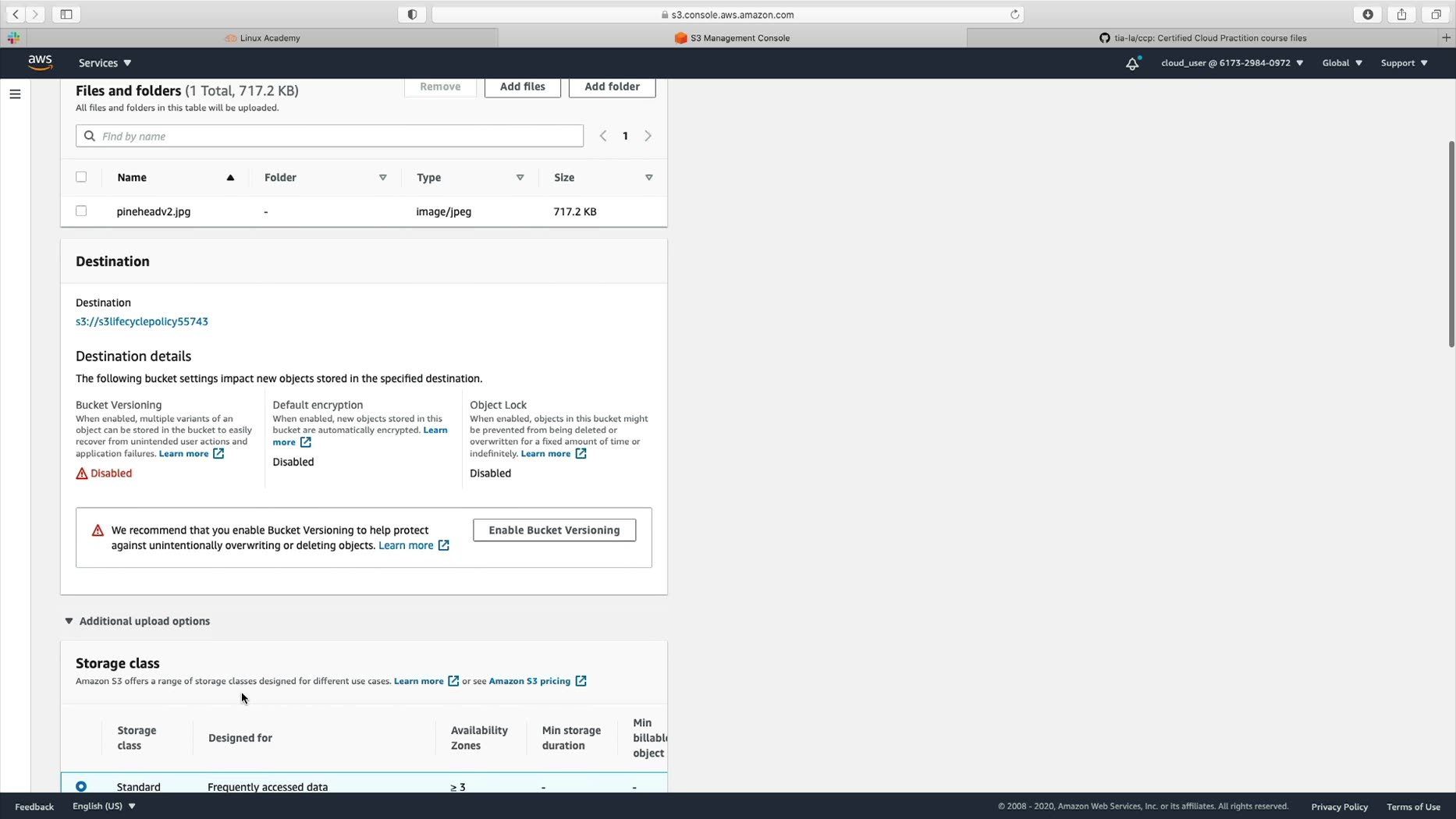Select the Standard storage class radio button

81,786
